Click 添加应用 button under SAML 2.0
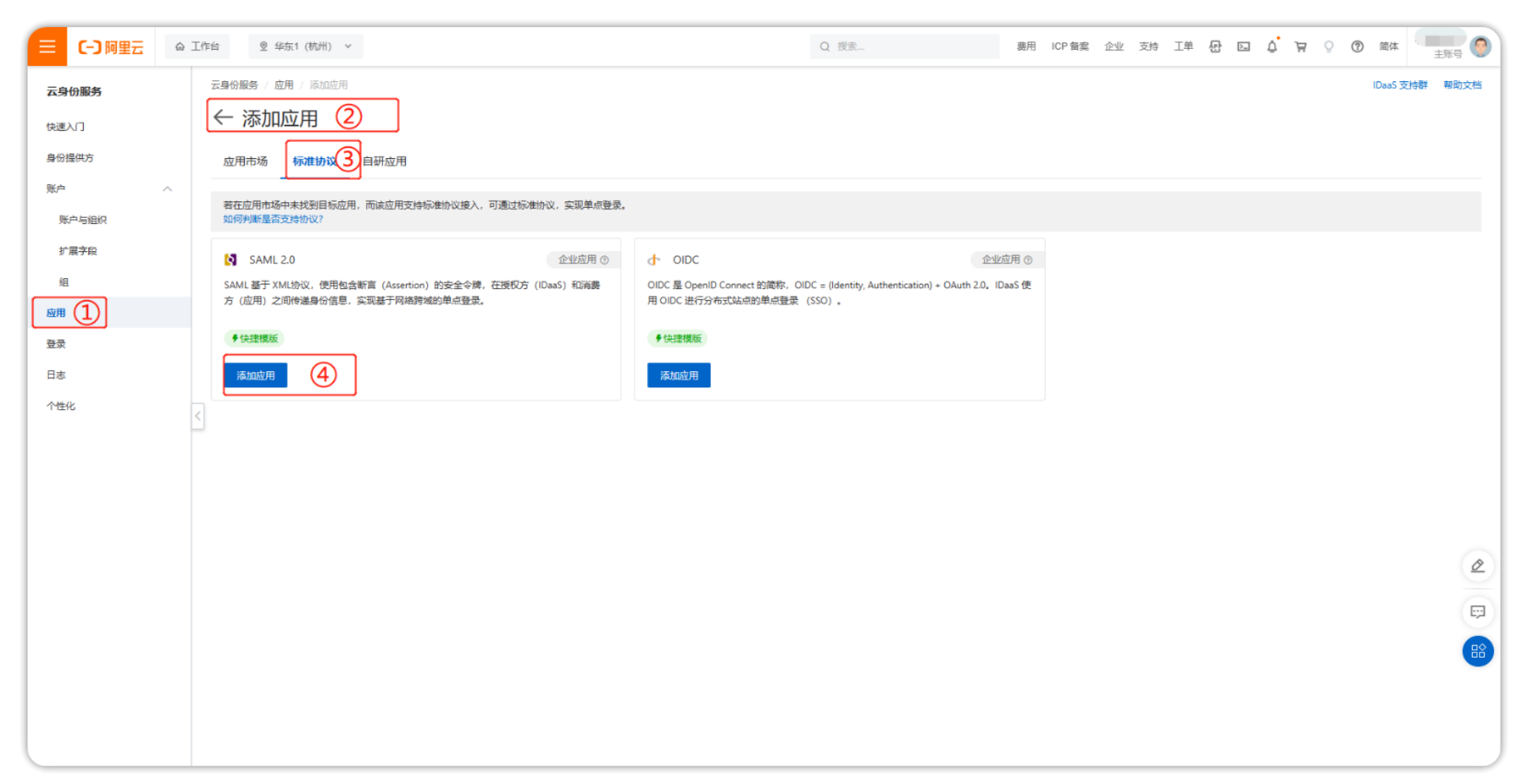Image resolution: width=1528 pixels, height=784 pixels. 256,376
